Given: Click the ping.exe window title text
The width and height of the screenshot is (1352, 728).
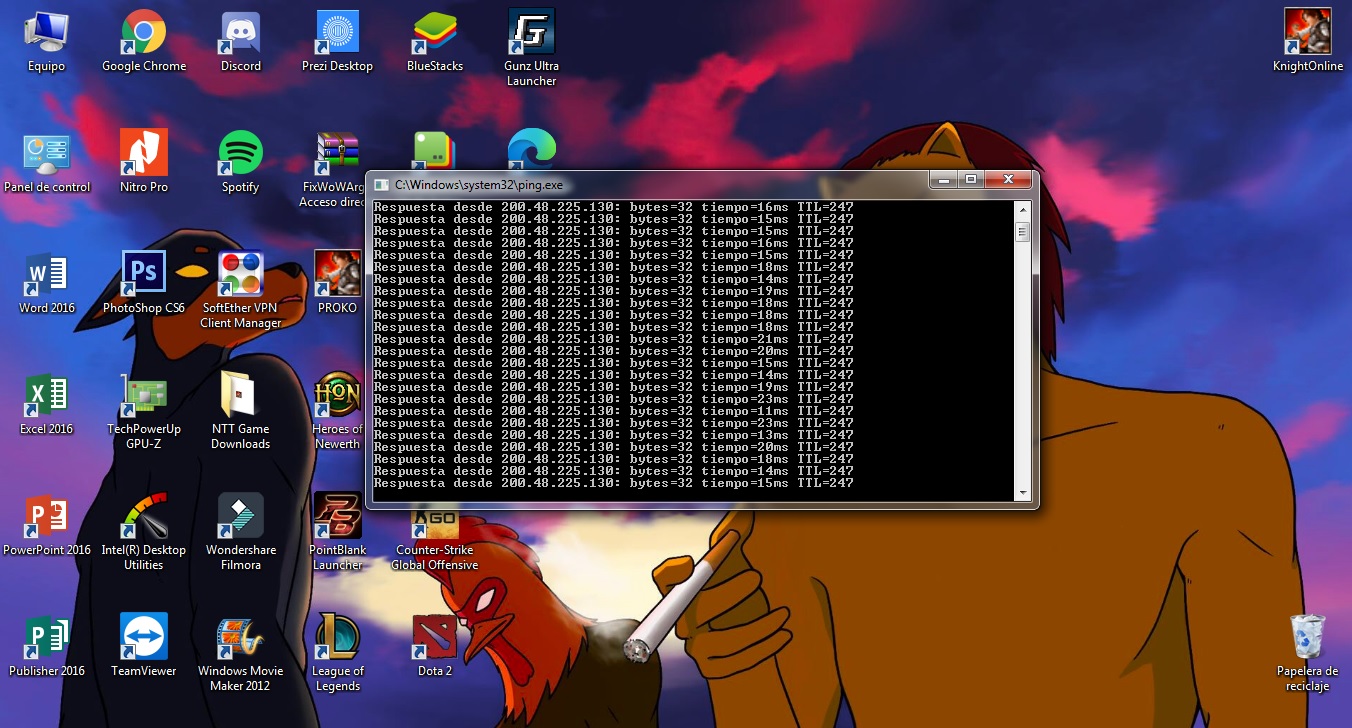Looking at the screenshot, I should (479, 185).
